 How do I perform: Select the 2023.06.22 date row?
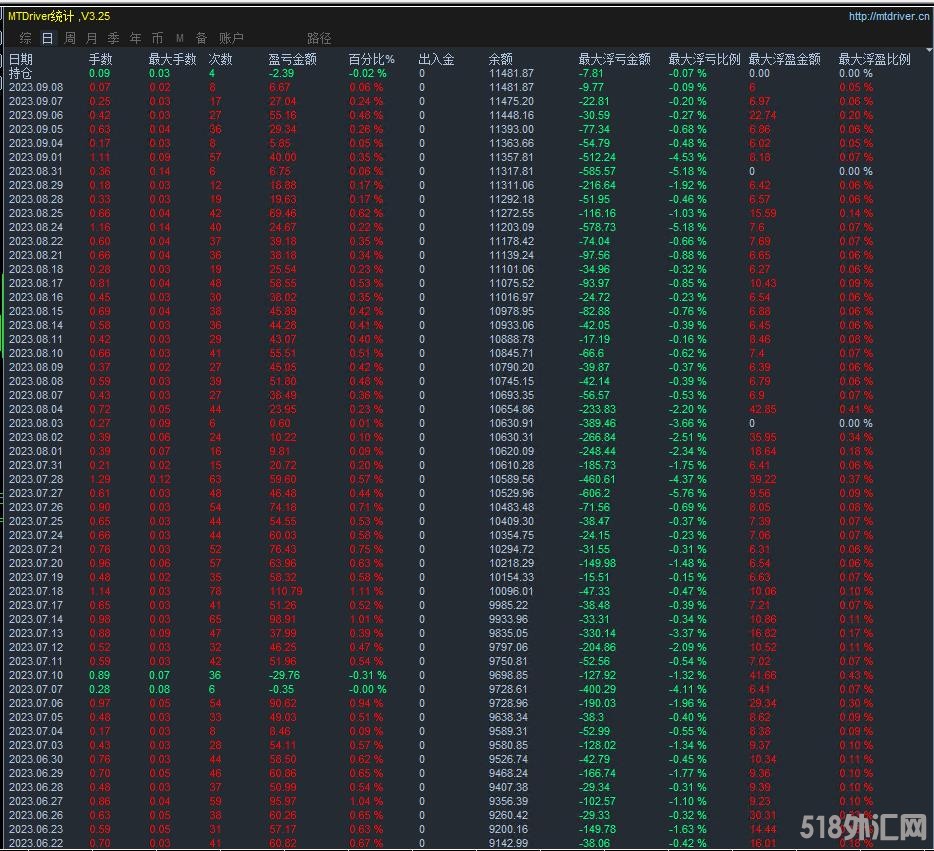(36, 843)
